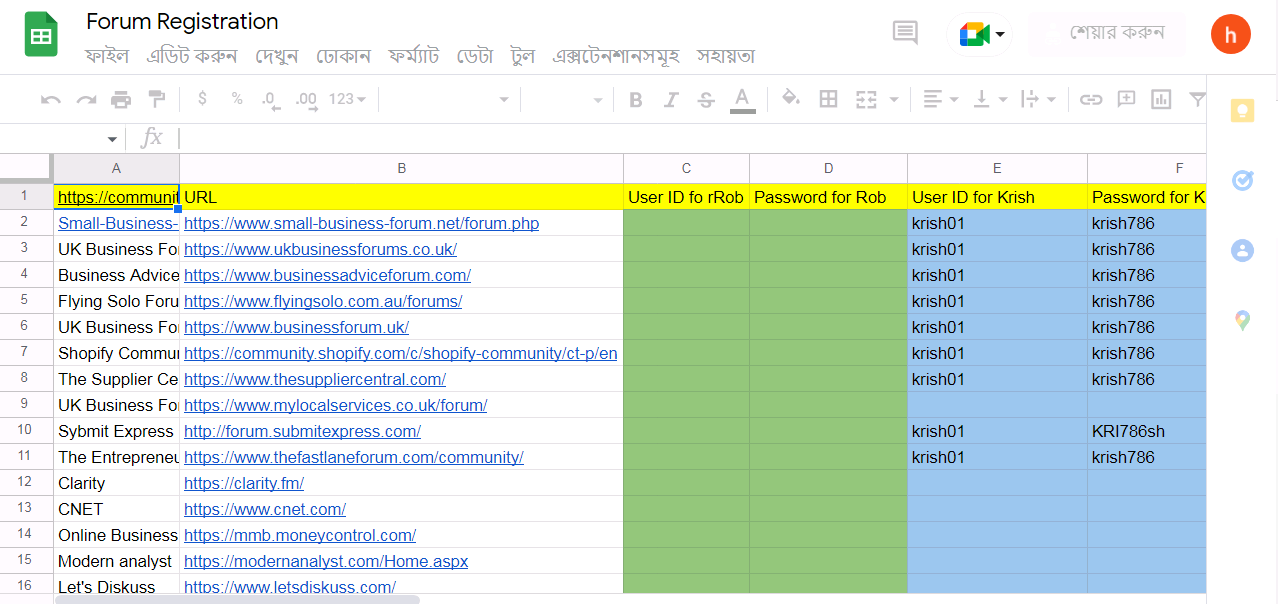The image size is (1278, 604).
Task: Select the paint format tool
Action: [156, 99]
